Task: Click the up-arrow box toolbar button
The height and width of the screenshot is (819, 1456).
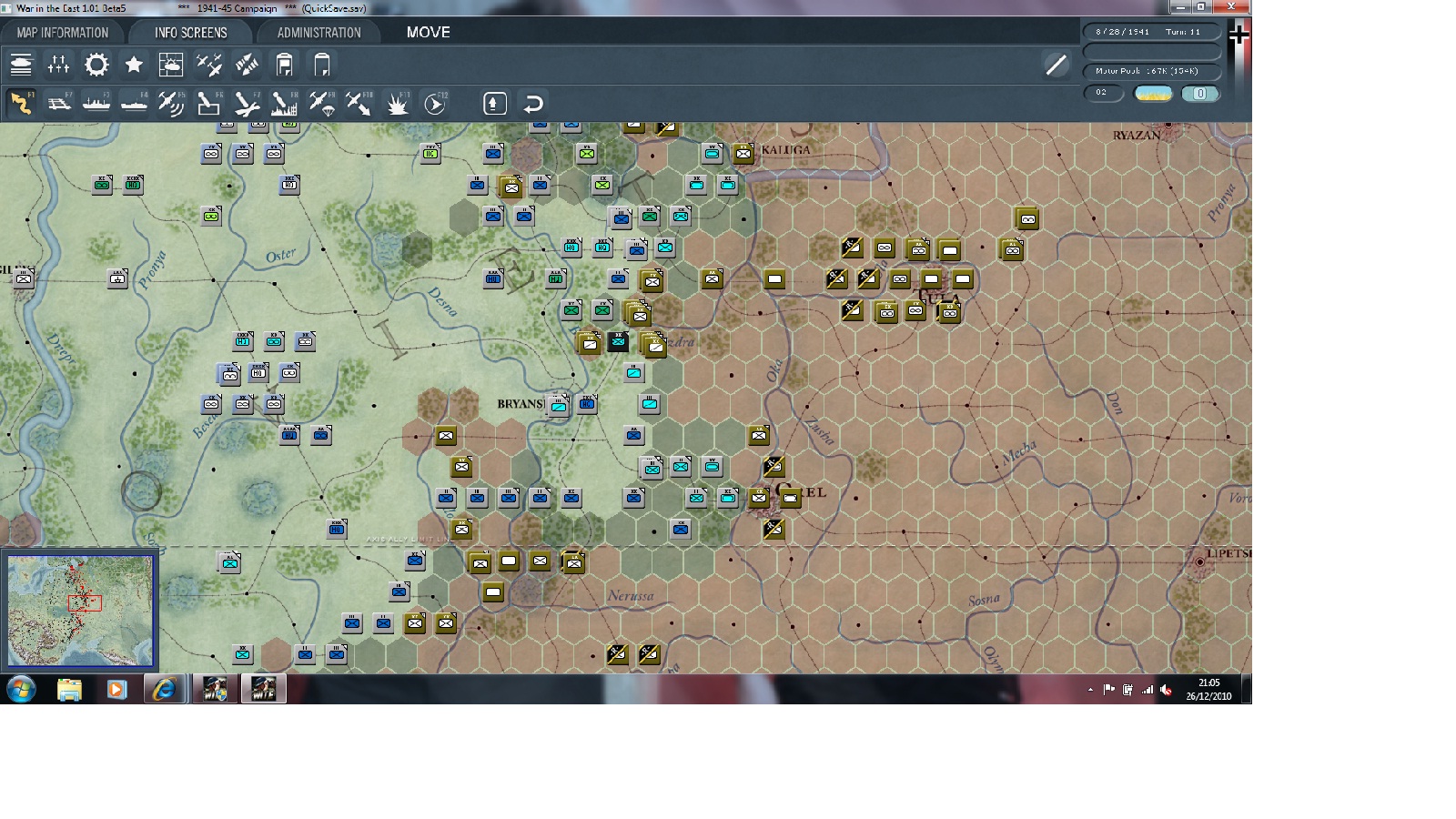Action: (494, 103)
